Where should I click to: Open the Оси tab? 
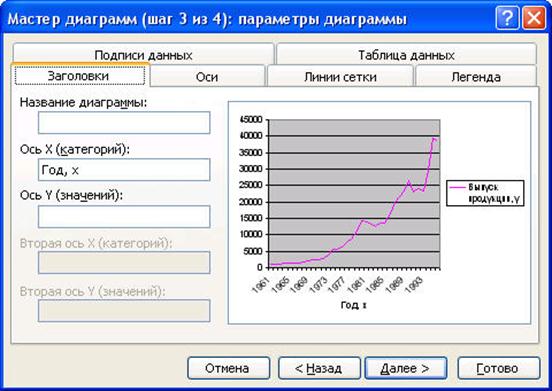(207, 76)
